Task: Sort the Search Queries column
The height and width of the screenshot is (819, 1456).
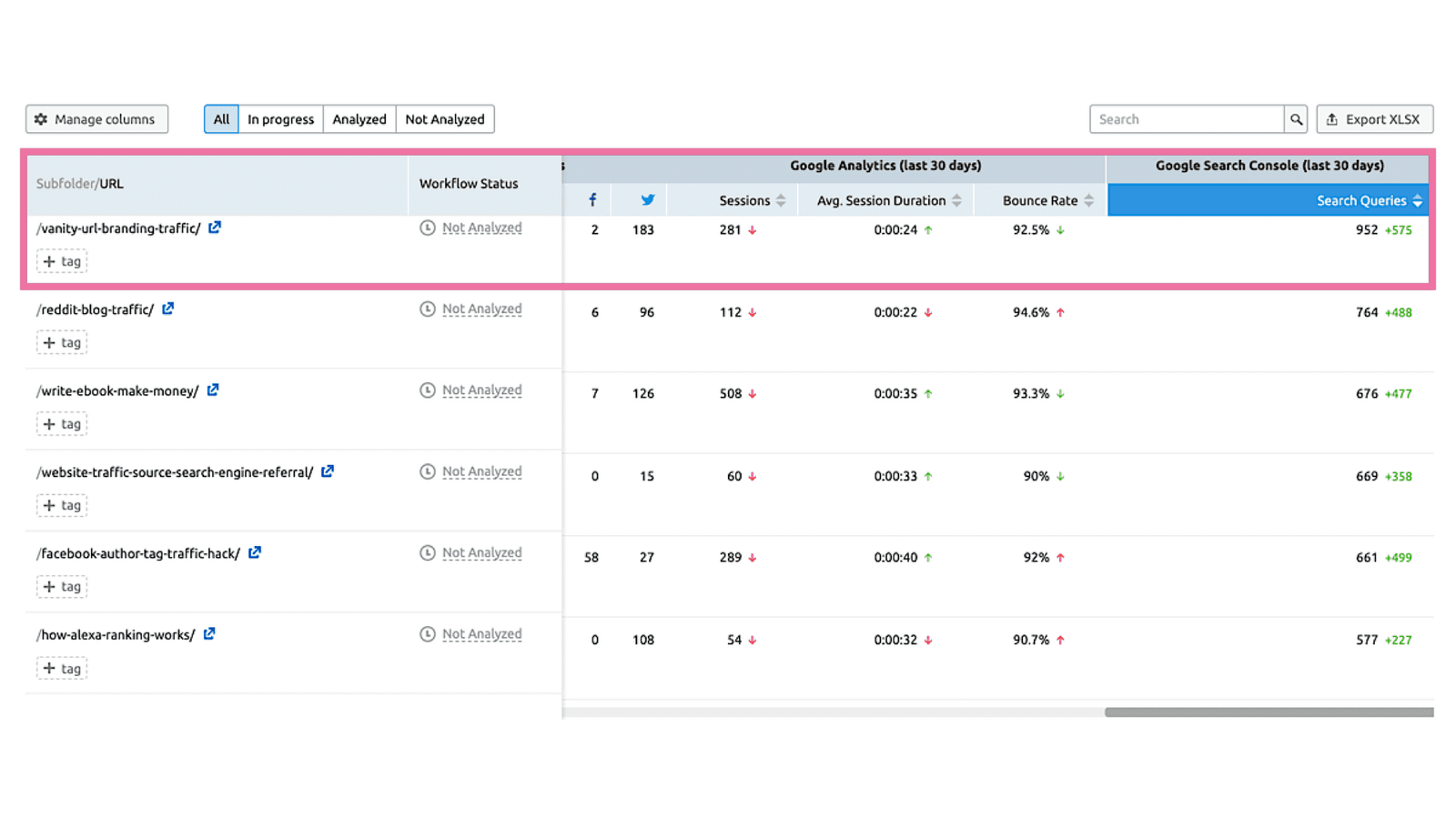Action: [1416, 200]
